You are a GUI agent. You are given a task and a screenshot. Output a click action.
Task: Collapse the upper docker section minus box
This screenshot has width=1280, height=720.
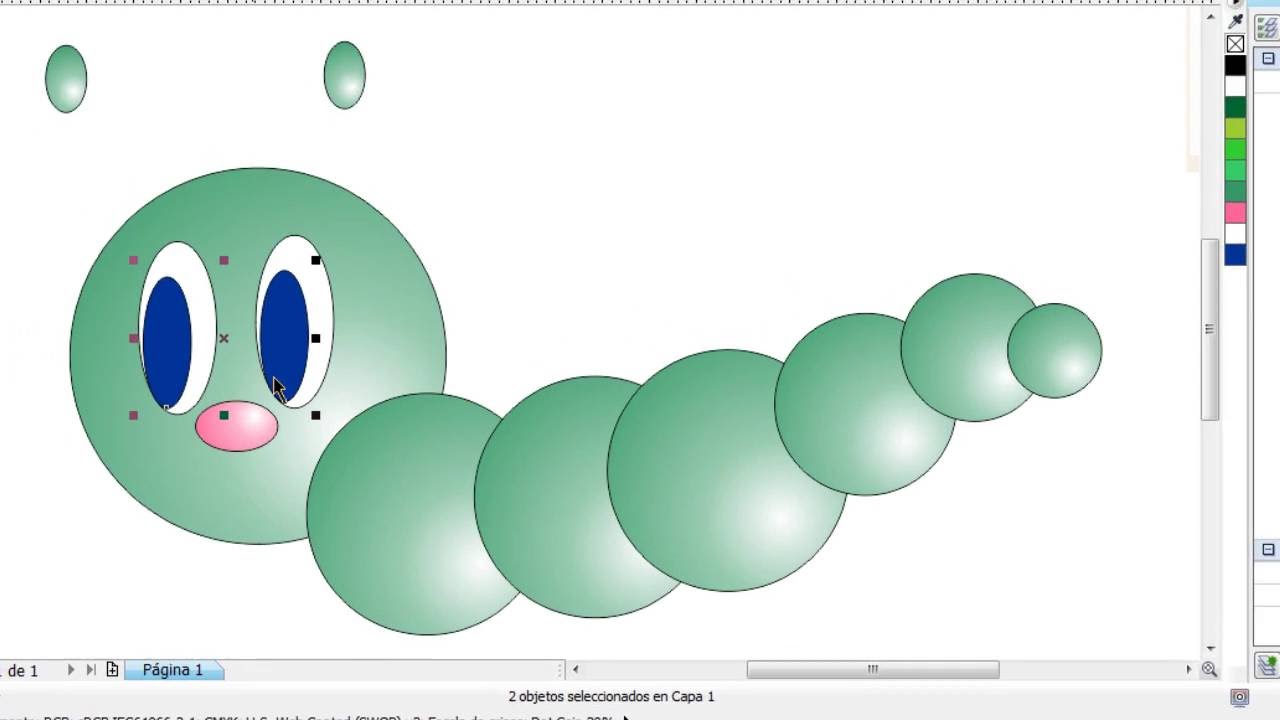pos(1268,59)
